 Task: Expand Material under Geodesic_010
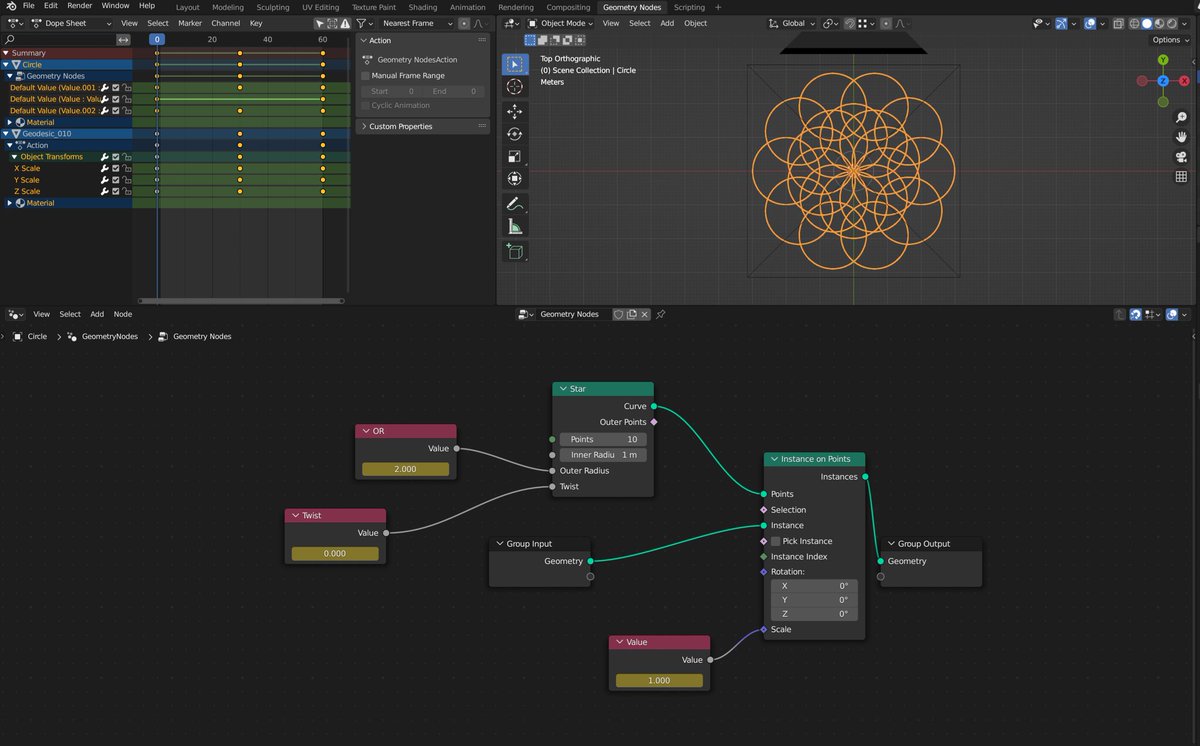10,203
